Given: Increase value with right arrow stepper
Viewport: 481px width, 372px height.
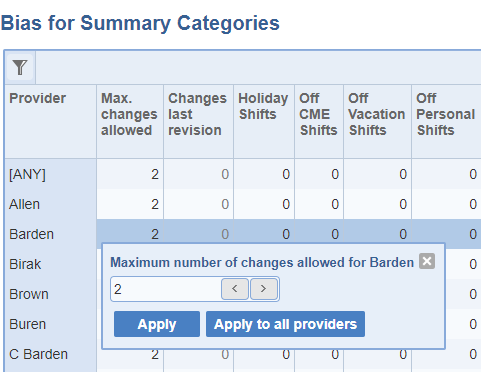Looking at the screenshot, I should pos(264,289).
